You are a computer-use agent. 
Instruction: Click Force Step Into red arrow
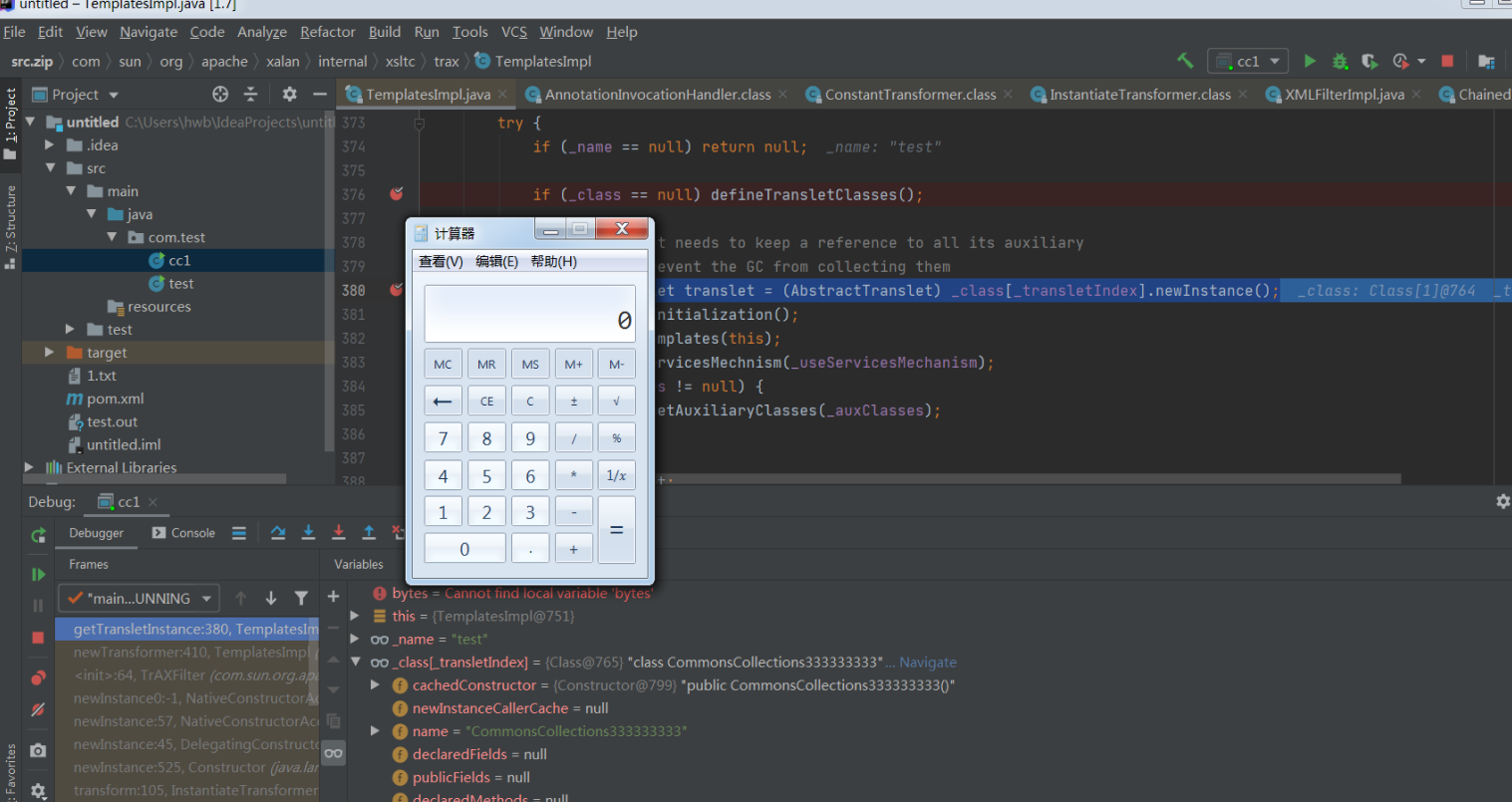pyautogui.click(x=339, y=533)
